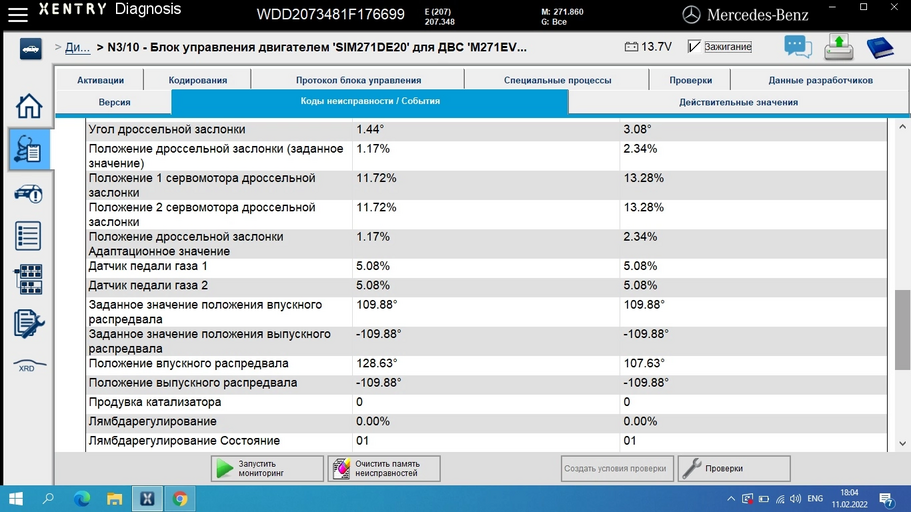Open the blue help book icon

tap(880, 48)
